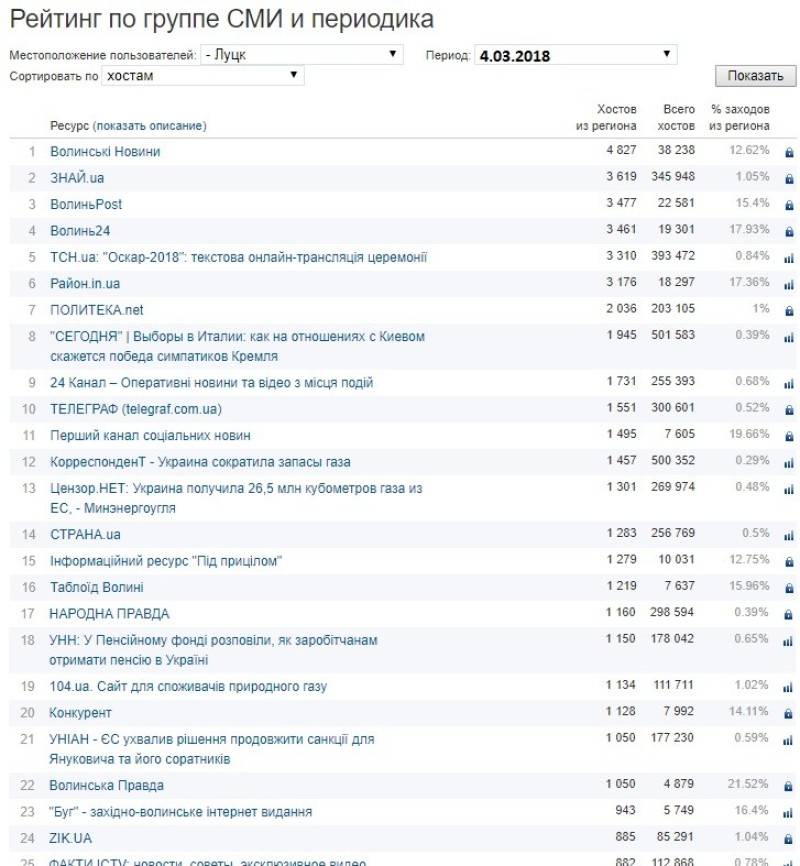Open the Волинь24 resource link
Screen dimensions: 800x866
(80, 230)
